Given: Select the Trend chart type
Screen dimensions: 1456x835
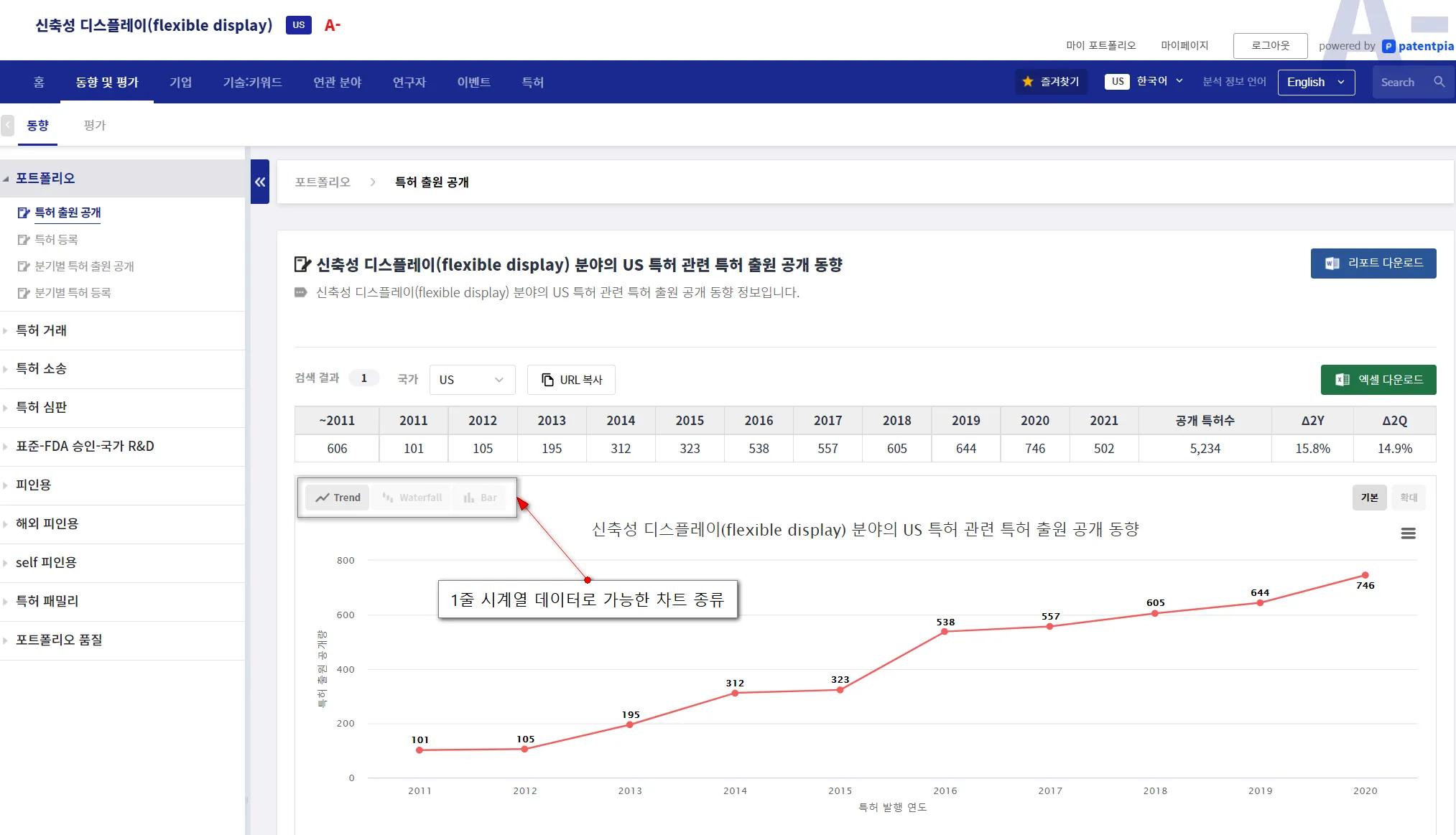Looking at the screenshot, I should [x=338, y=498].
